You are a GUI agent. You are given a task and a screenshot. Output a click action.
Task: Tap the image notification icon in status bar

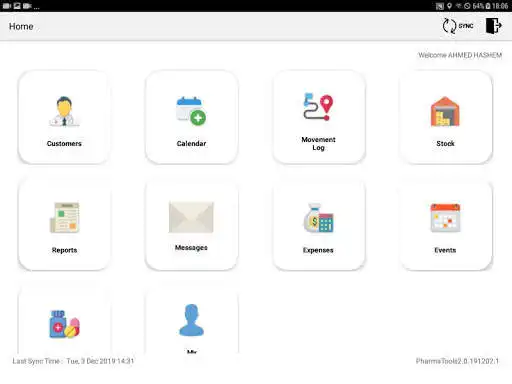pos(17,6)
